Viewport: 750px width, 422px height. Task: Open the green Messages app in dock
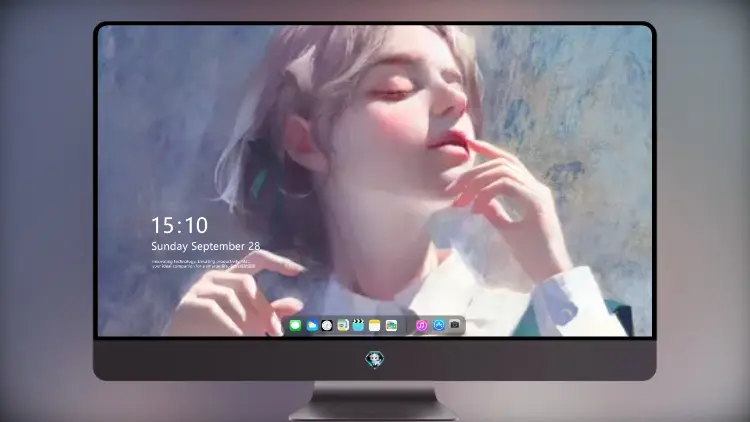pyautogui.click(x=295, y=326)
